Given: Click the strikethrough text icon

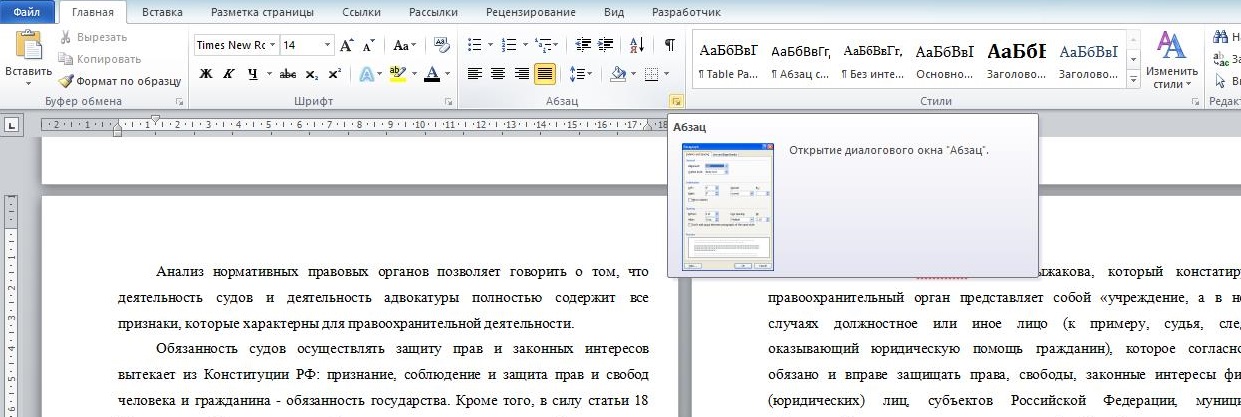Looking at the screenshot, I should pyautogui.click(x=288, y=74).
